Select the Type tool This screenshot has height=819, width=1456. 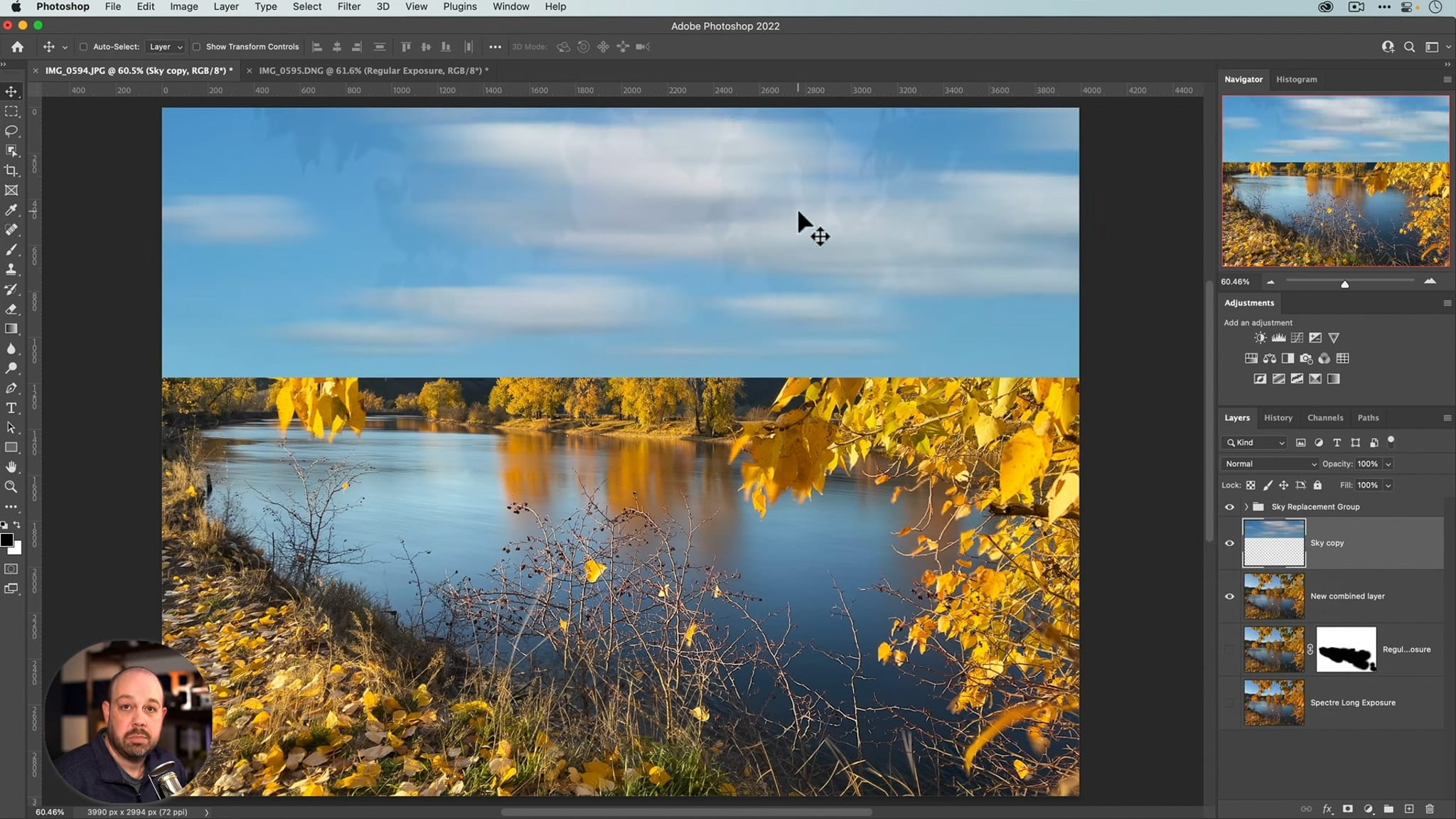point(13,408)
